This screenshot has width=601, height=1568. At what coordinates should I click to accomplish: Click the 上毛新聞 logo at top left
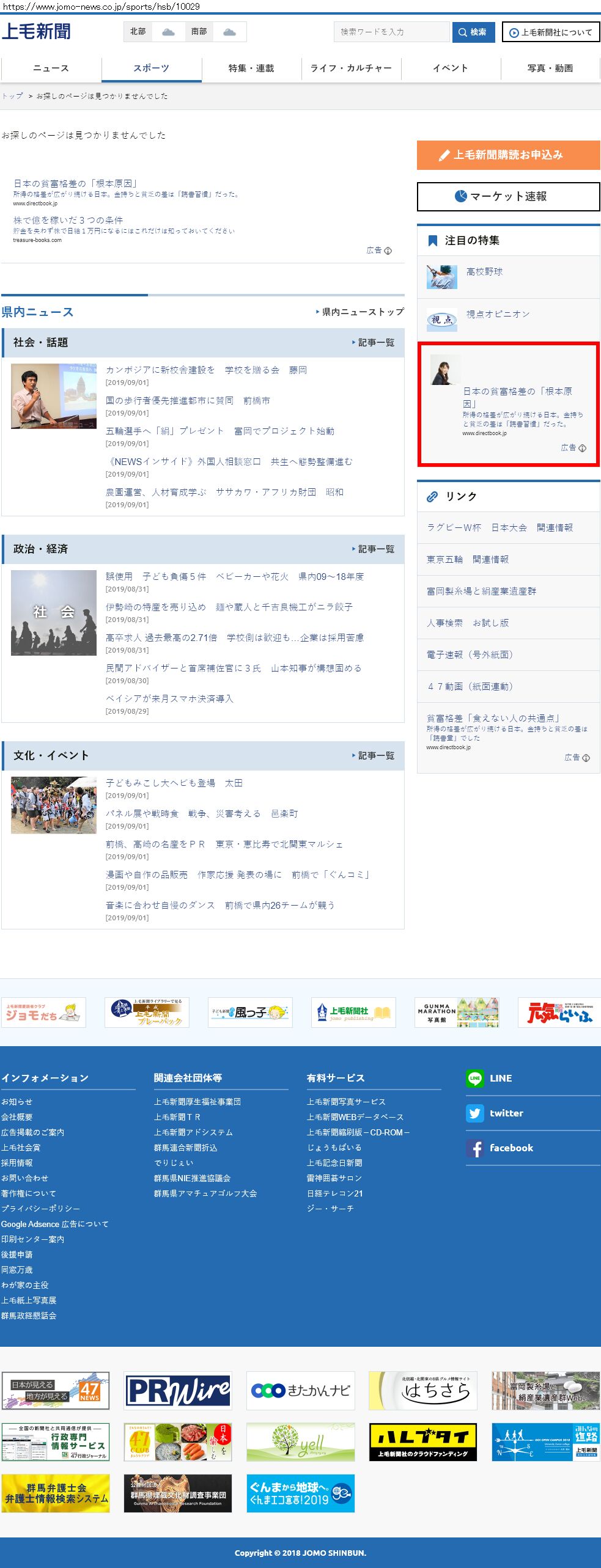36,32
